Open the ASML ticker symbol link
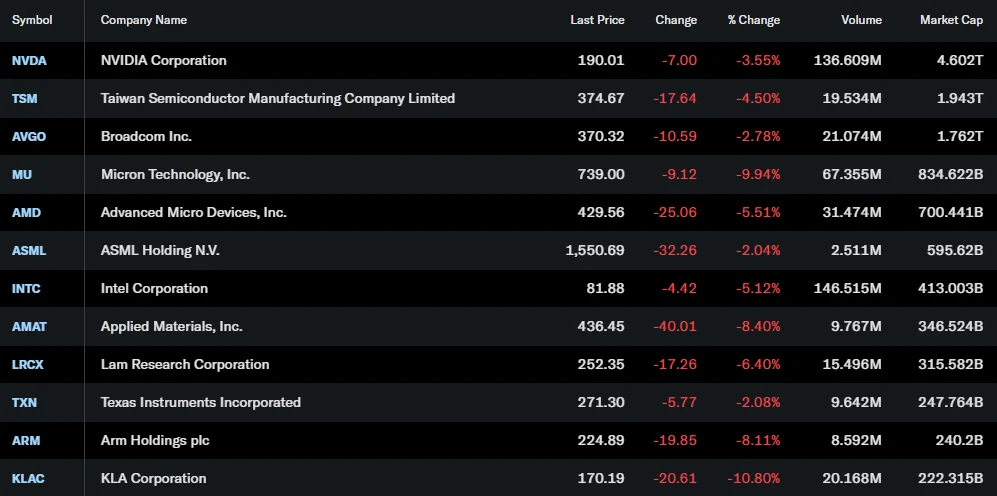The height and width of the screenshot is (496, 997). coord(29,251)
